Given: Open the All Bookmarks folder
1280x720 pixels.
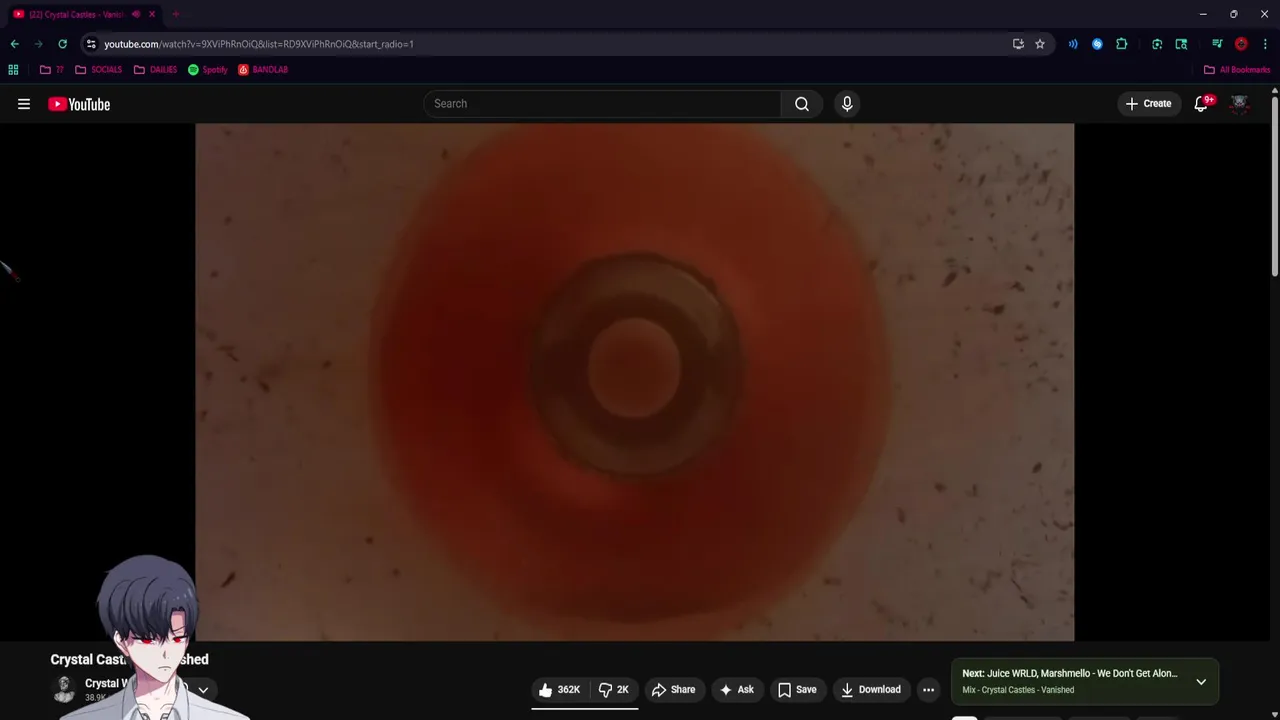Looking at the screenshot, I should coord(1237,70).
